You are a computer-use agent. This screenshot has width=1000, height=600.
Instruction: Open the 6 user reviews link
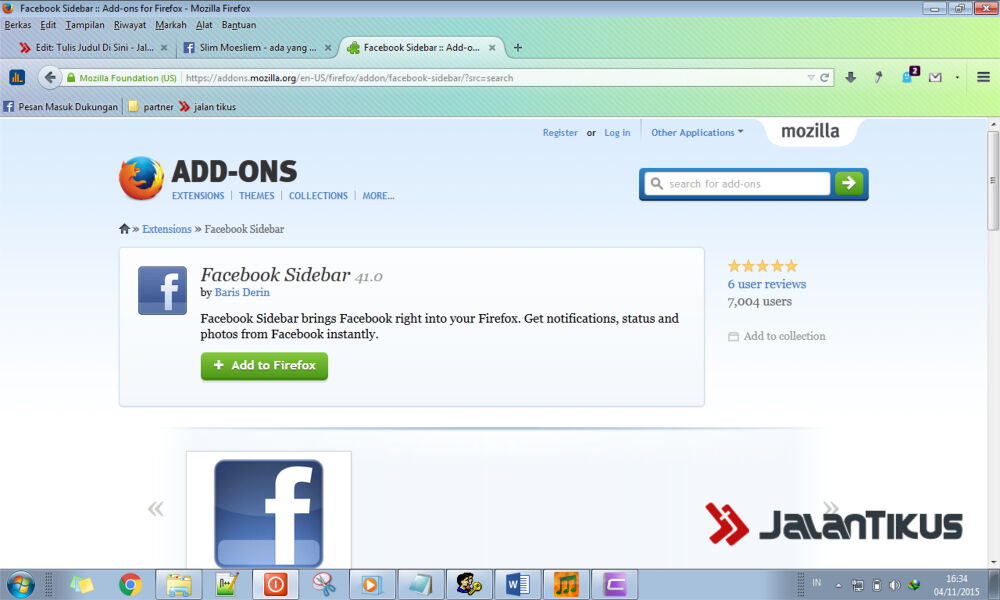766,283
